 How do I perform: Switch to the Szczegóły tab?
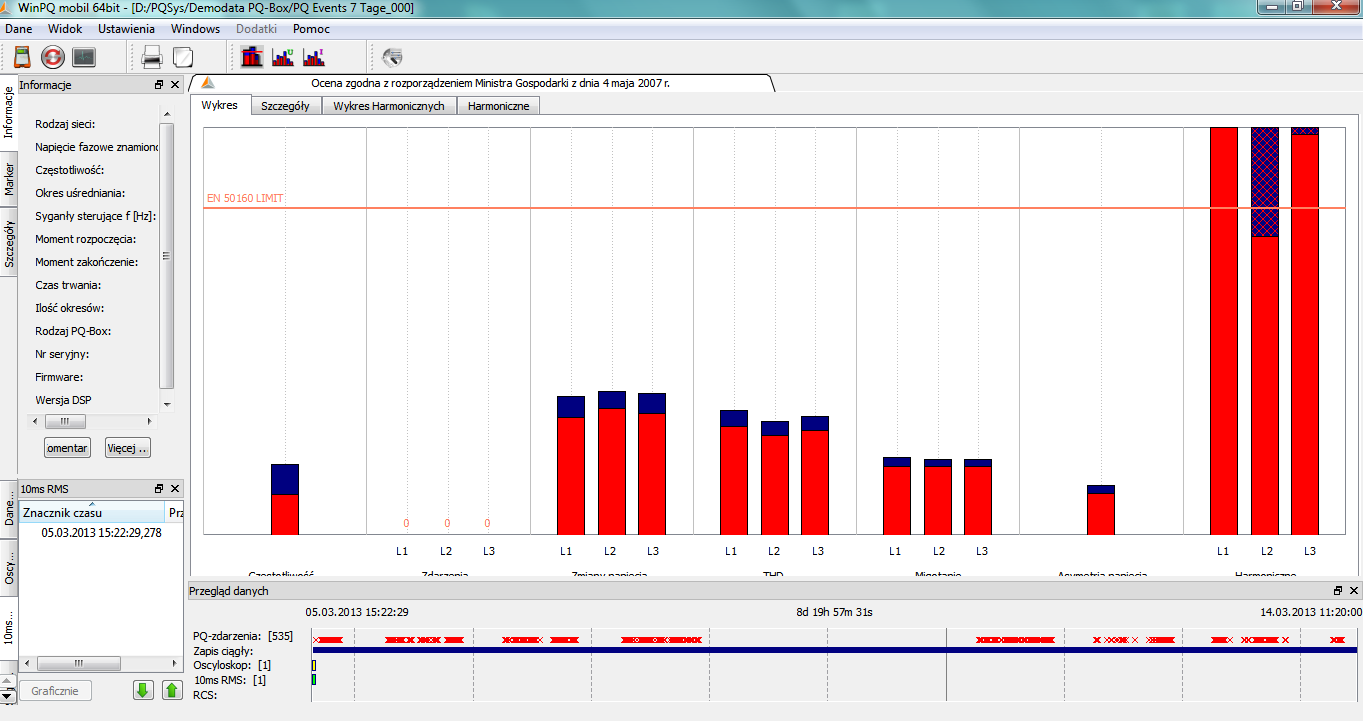[285, 106]
